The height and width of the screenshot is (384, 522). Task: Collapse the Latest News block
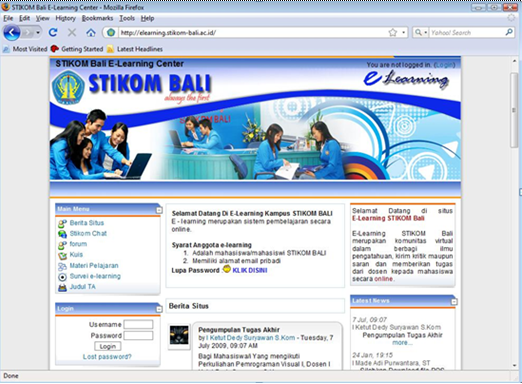coord(454,302)
